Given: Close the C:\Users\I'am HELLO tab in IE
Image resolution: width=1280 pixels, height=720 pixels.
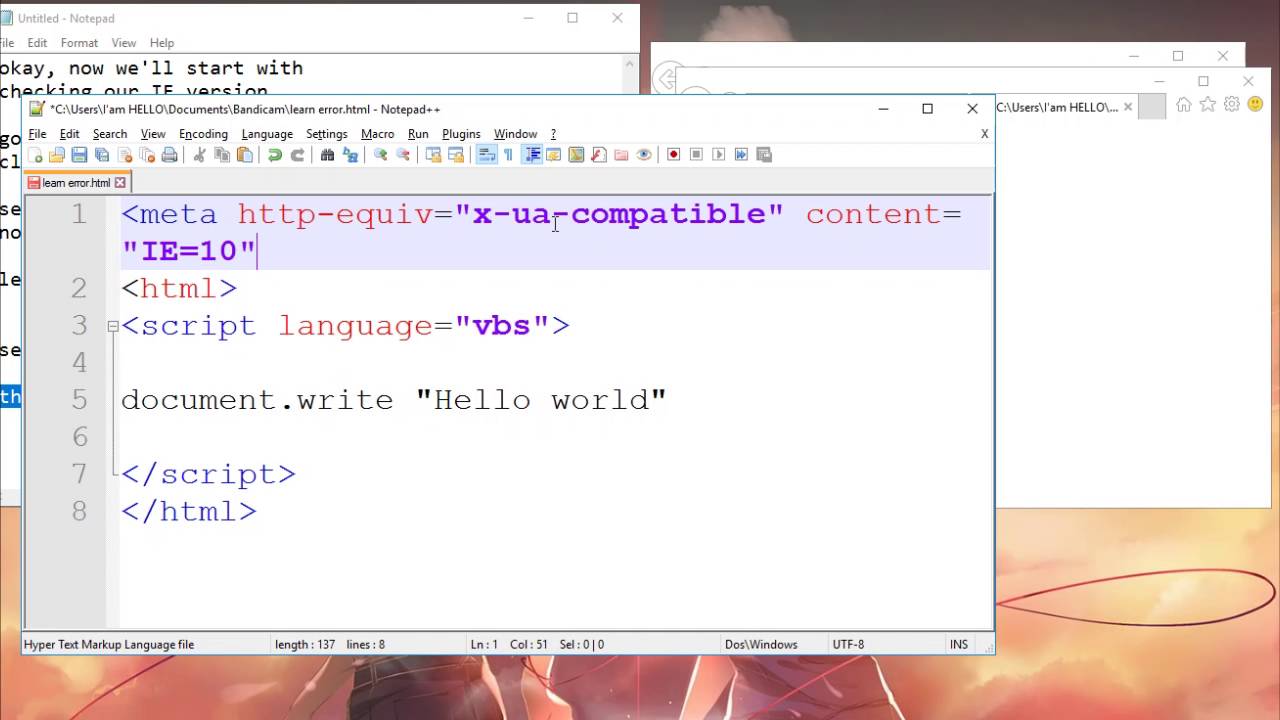Looking at the screenshot, I should pos(1128,107).
